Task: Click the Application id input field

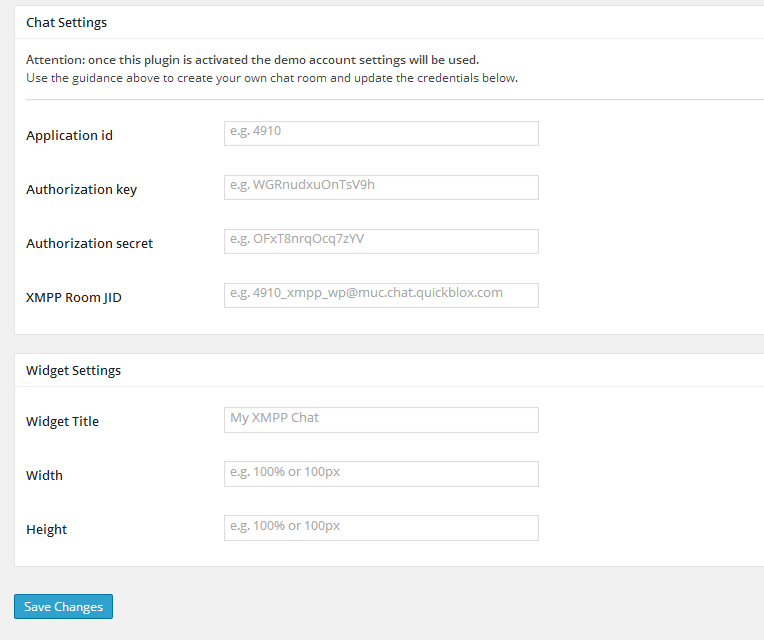Action: [381, 133]
